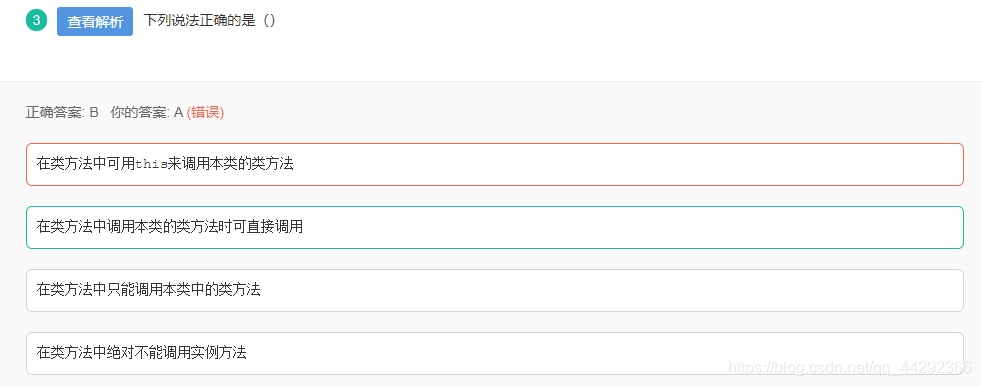Viewport: 981px width, 386px height.
Task: Choose the option 在类方法中调用本类的类方法时可直接调用
Action: tap(494, 227)
